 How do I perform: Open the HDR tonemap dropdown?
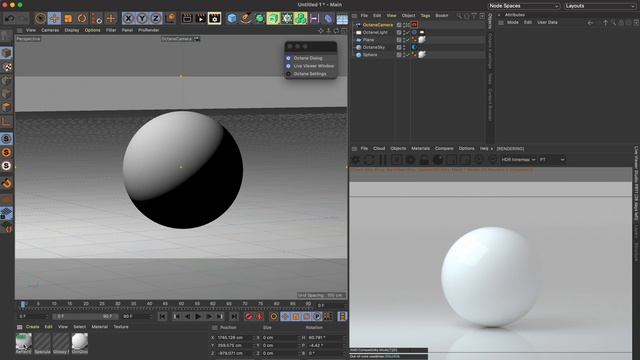[x=518, y=160]
